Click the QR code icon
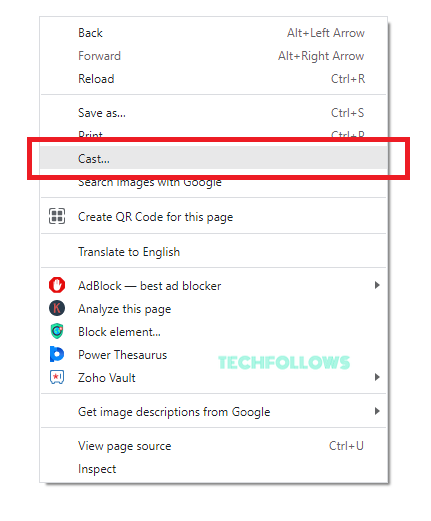Screen dimensions: 431x521 tap(57, 216)
